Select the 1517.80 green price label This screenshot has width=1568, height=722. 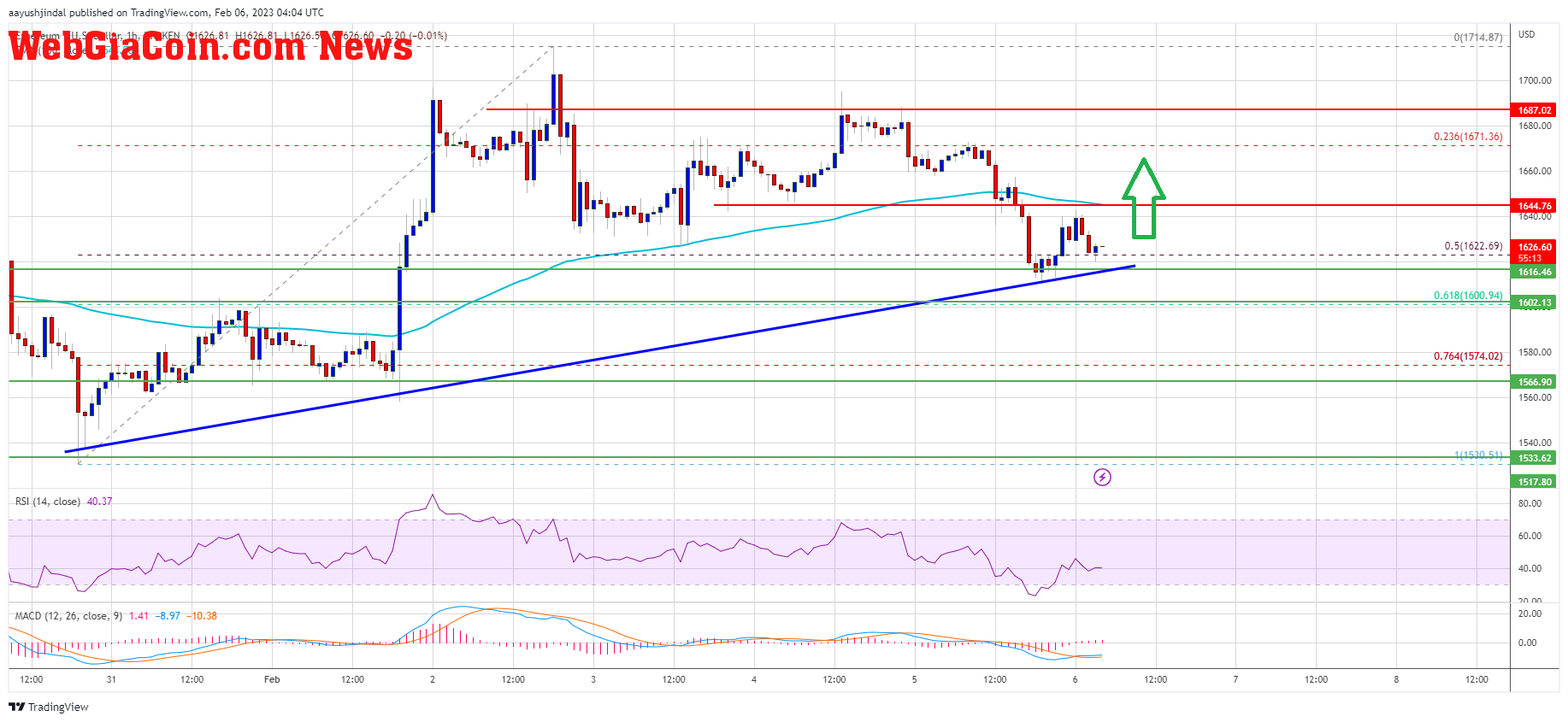click(x=1534, y=482)
